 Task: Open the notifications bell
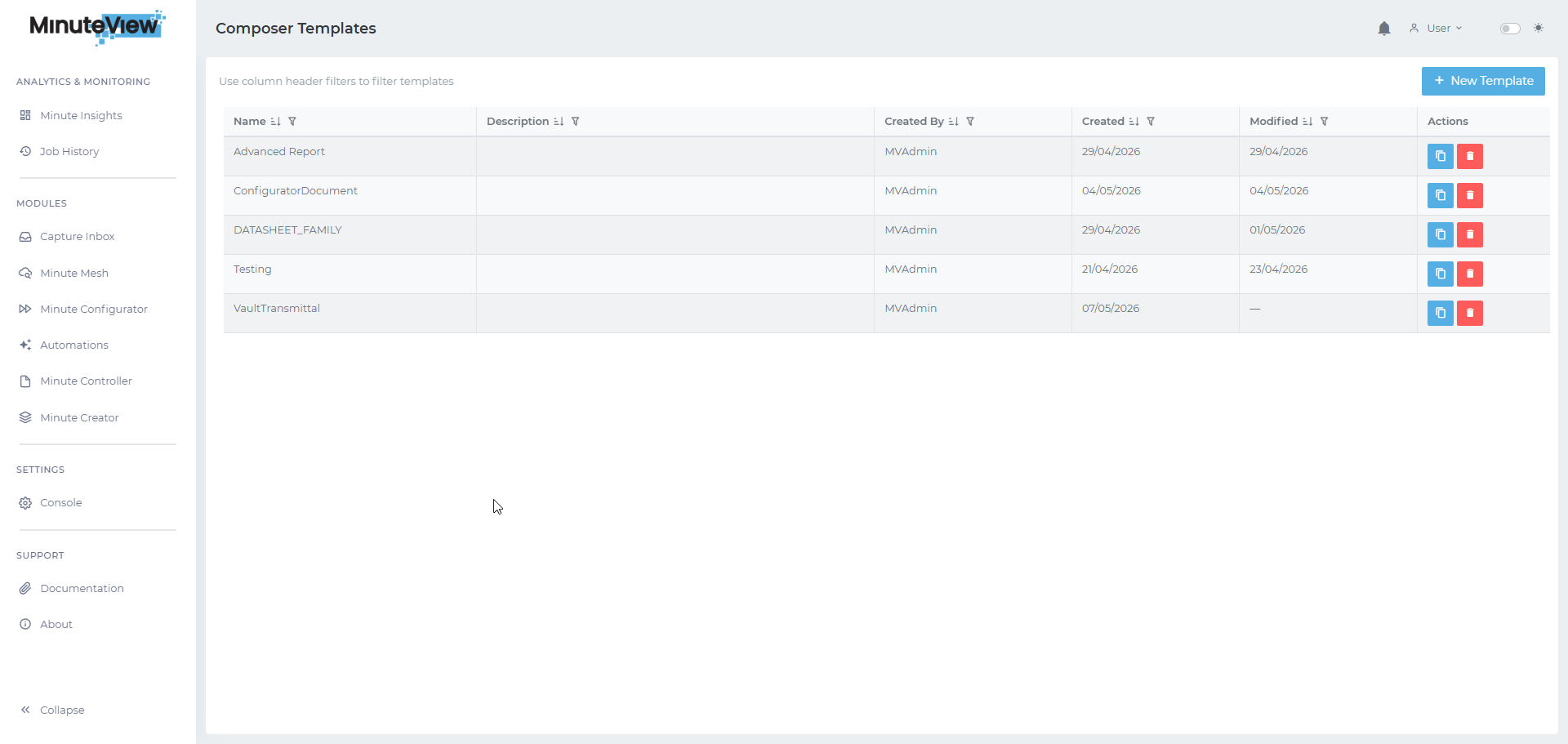(x=1384, y=29)
